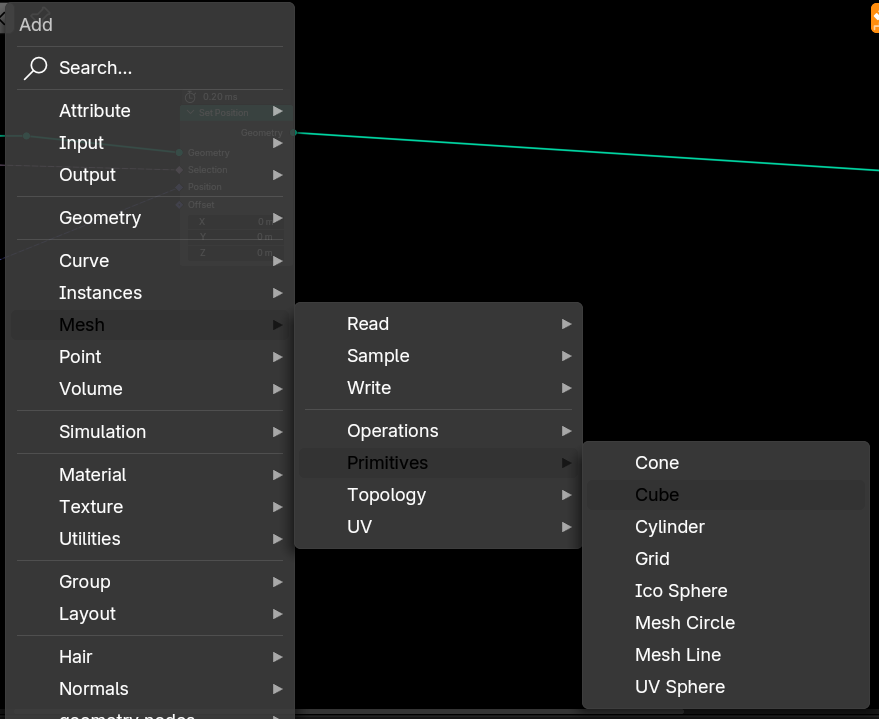Open the Sample submenu
This screenshot has width=879, height=719.
click(438, 356)
